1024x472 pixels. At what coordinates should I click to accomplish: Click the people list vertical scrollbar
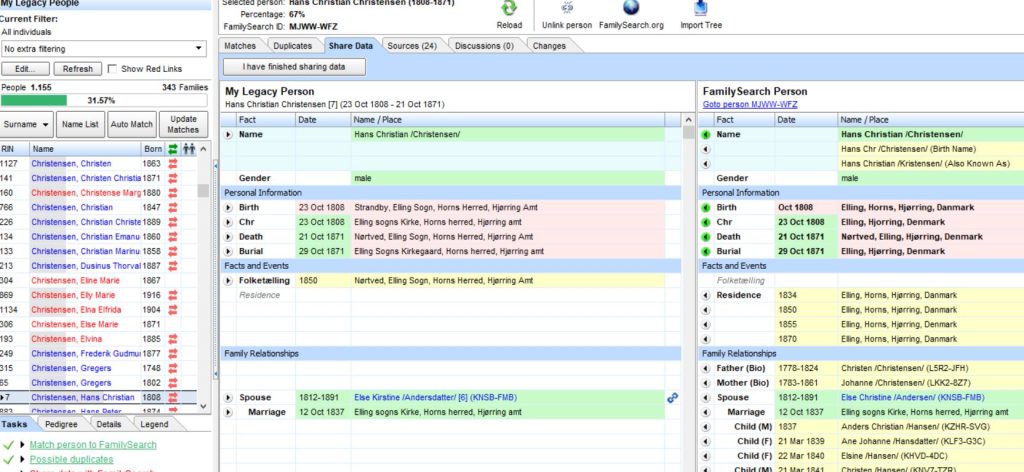tap(203, 277)
